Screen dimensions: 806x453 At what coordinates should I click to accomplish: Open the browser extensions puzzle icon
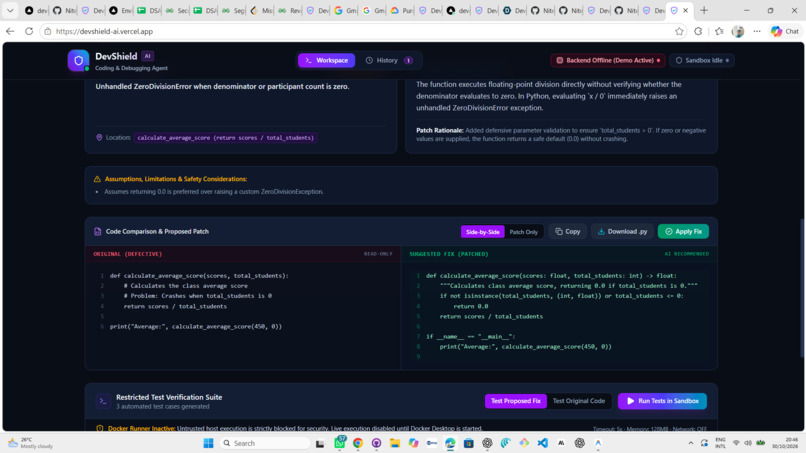698,31
